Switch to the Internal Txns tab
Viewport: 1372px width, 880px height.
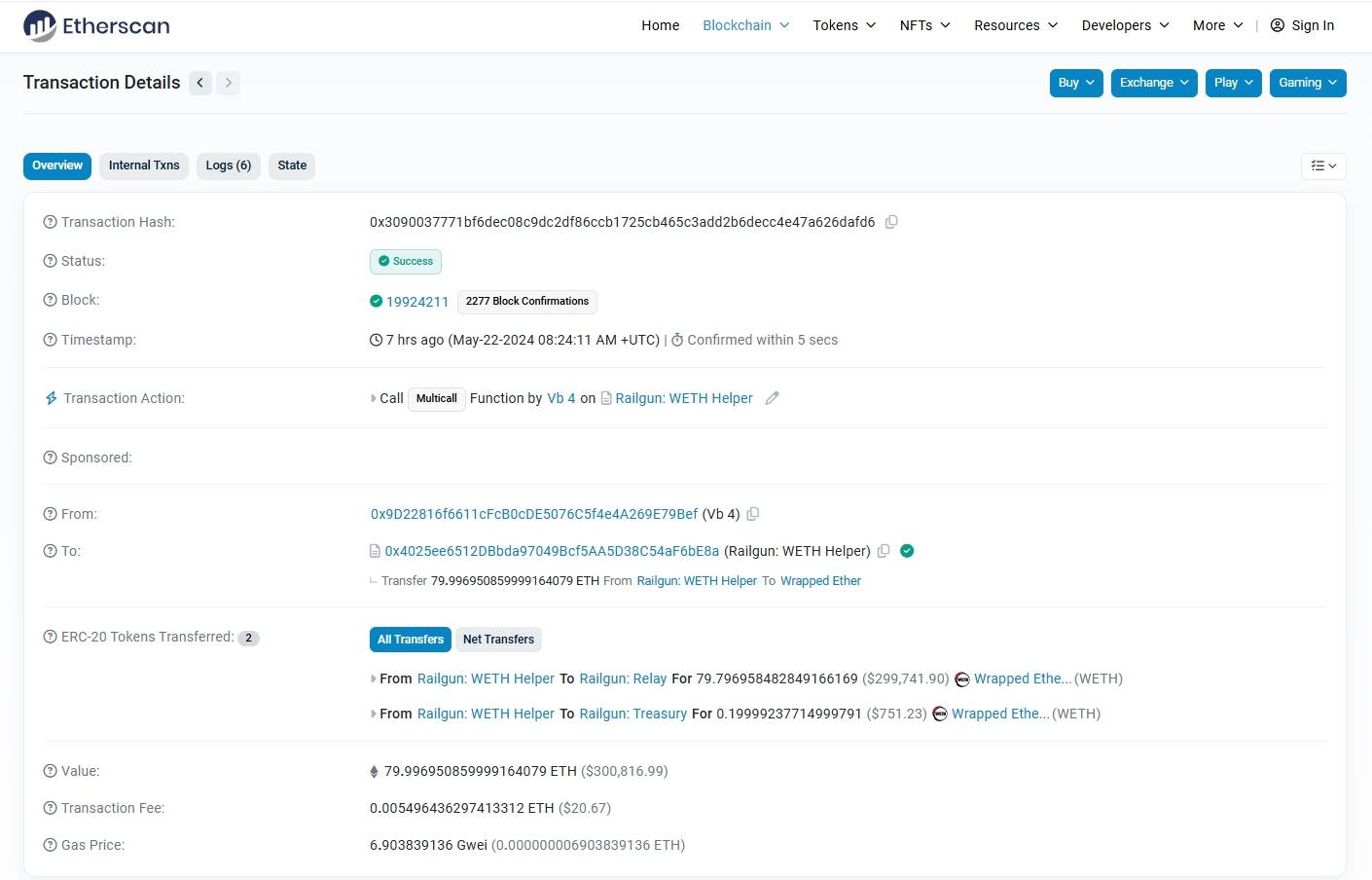pos(144,165)
